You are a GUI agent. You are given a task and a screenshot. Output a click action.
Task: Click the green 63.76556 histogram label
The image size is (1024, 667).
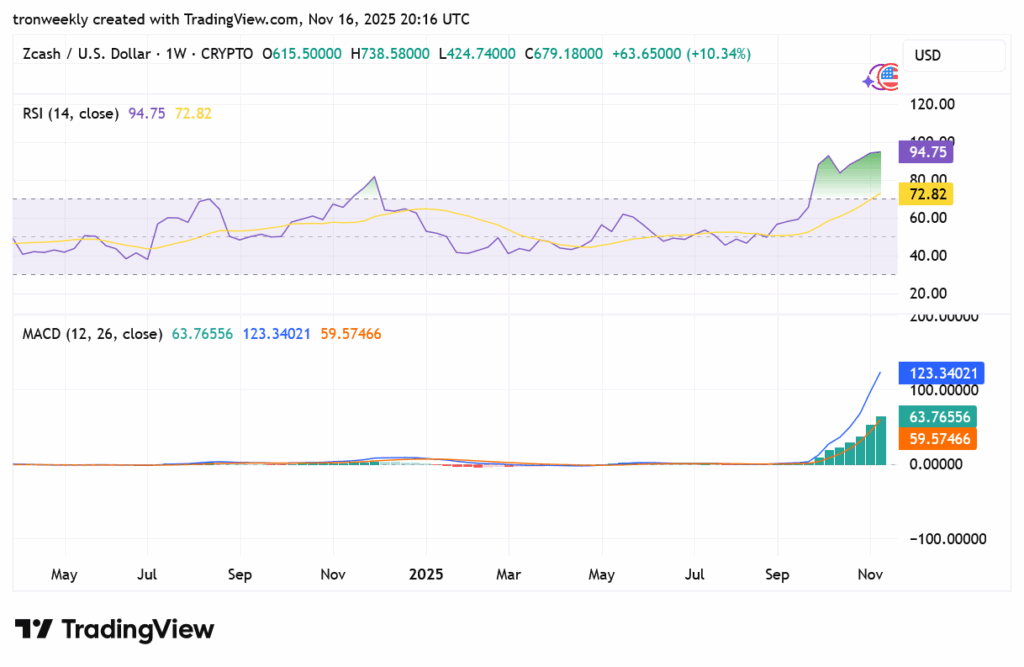pos(937,417)
